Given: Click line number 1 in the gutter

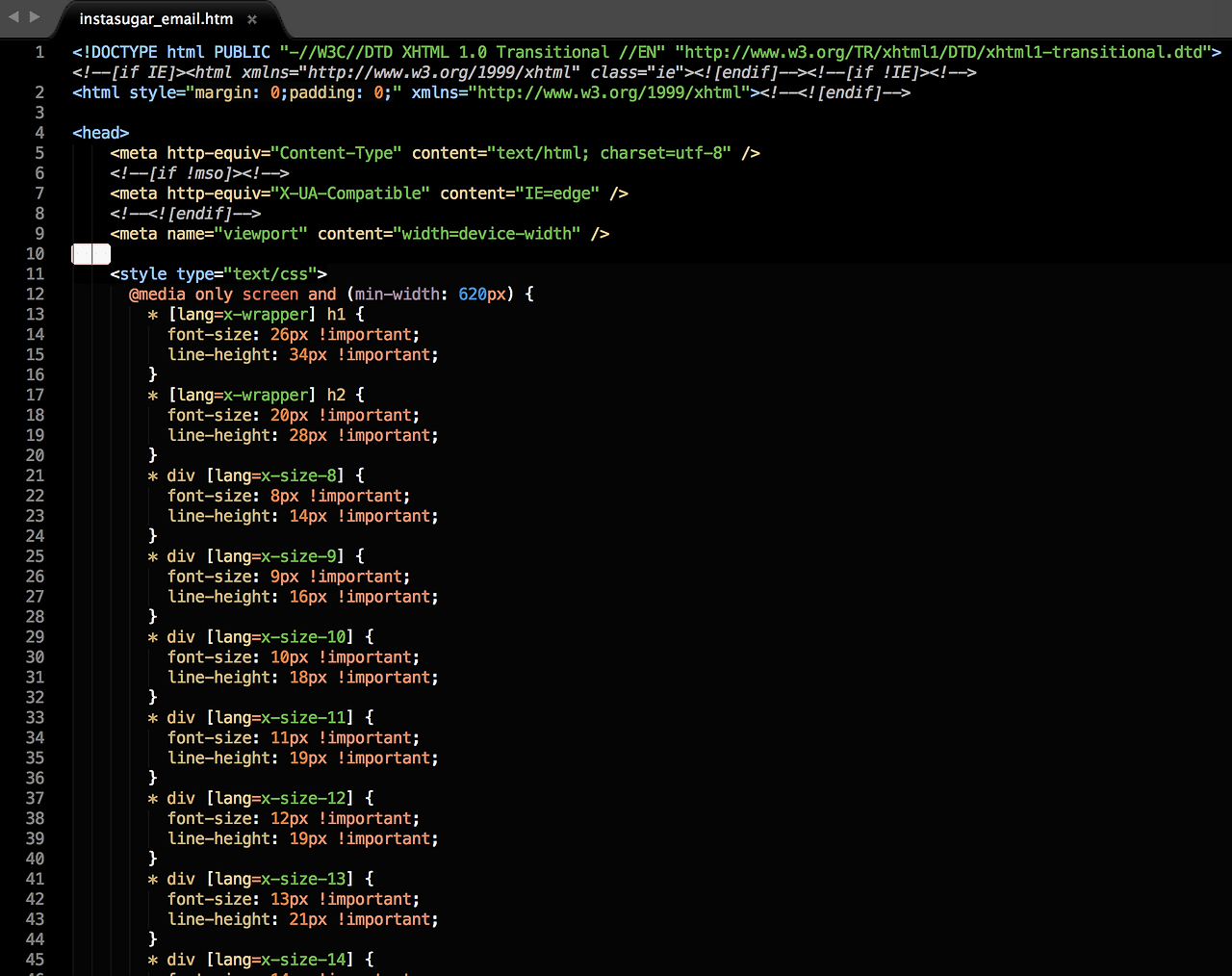Looking at the screenshot, I should (39, 52).
